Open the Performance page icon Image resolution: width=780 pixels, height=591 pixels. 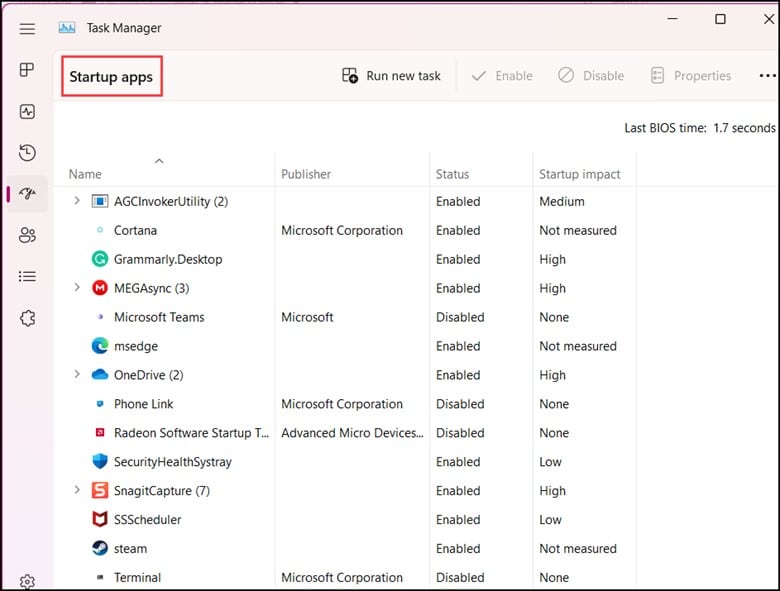point(27,111)
